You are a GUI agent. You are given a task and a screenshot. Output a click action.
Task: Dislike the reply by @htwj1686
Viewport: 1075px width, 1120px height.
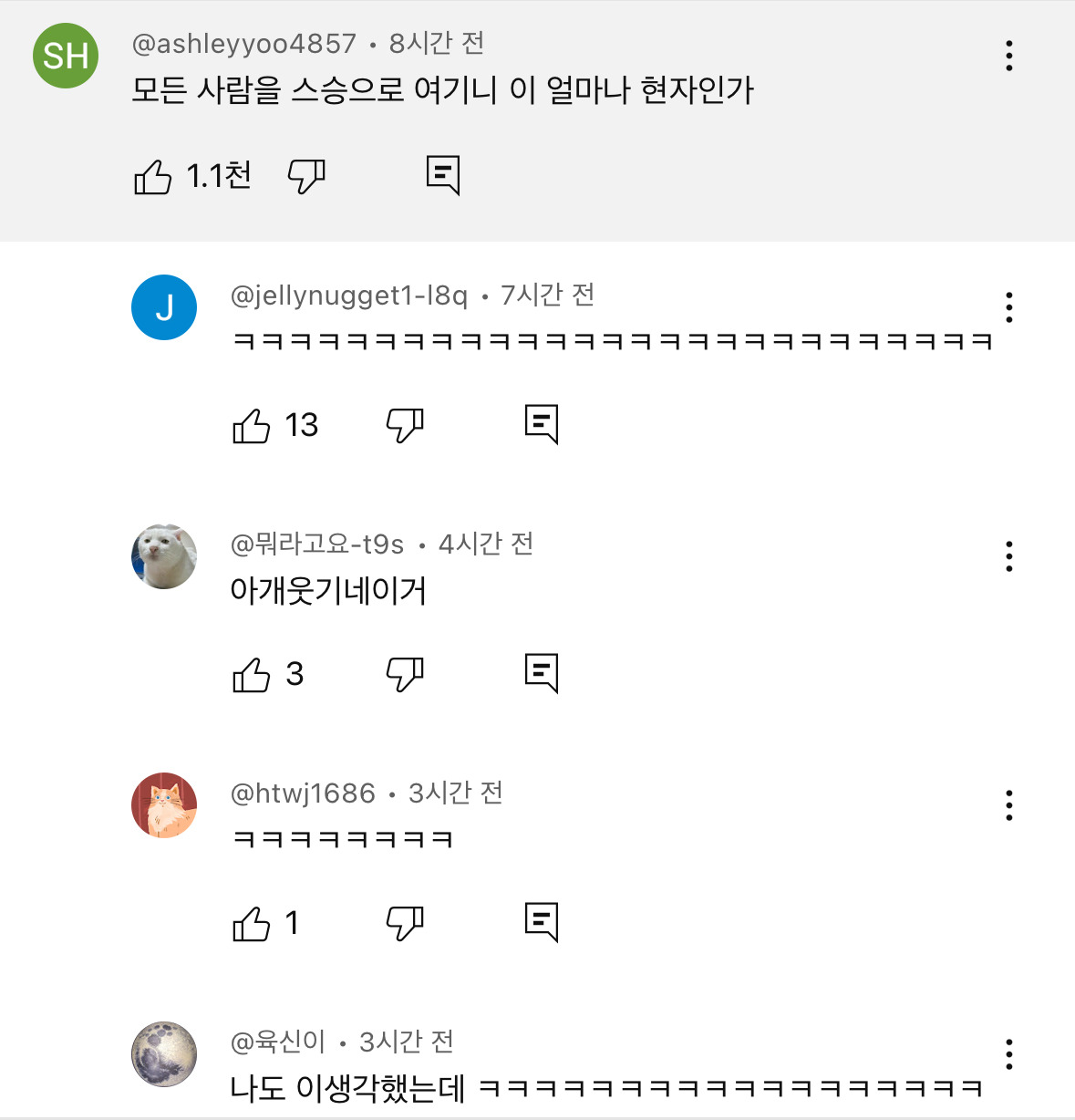(x=405, y=923)
